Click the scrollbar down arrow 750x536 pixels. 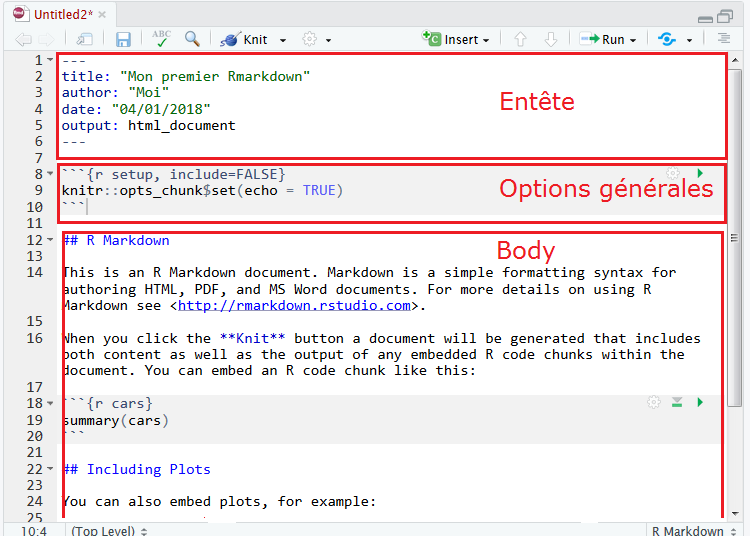(x=735, y=514)
